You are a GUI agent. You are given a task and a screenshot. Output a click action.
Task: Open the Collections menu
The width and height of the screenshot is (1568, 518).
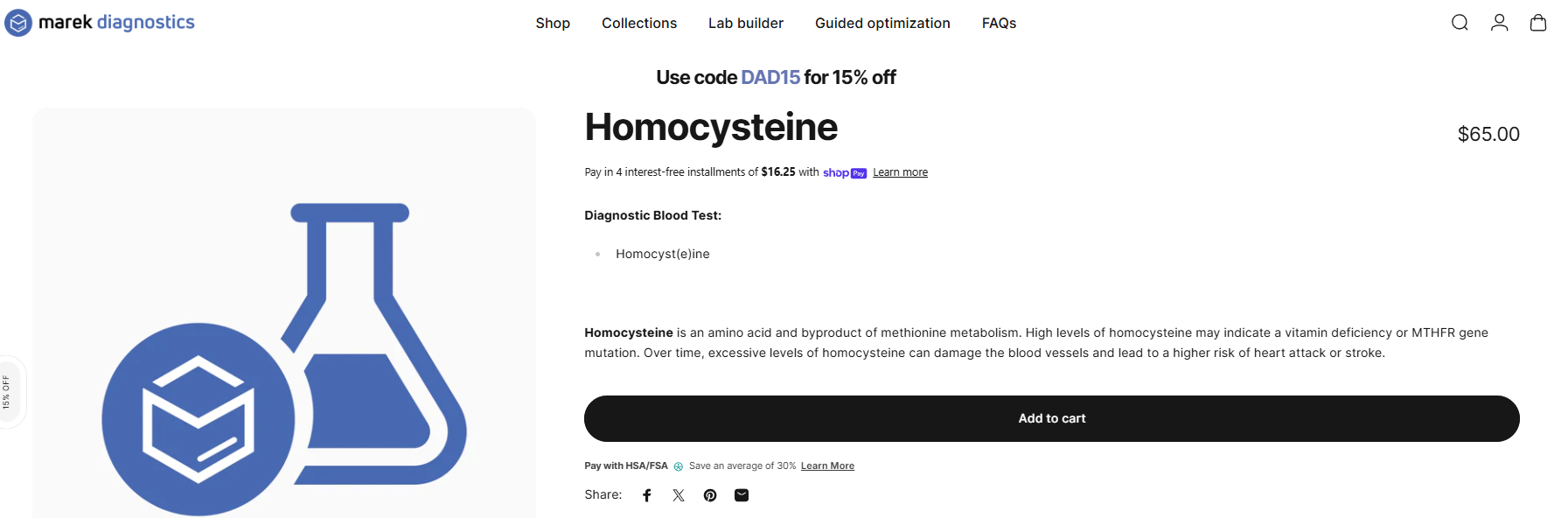click(x=639, y=24)
